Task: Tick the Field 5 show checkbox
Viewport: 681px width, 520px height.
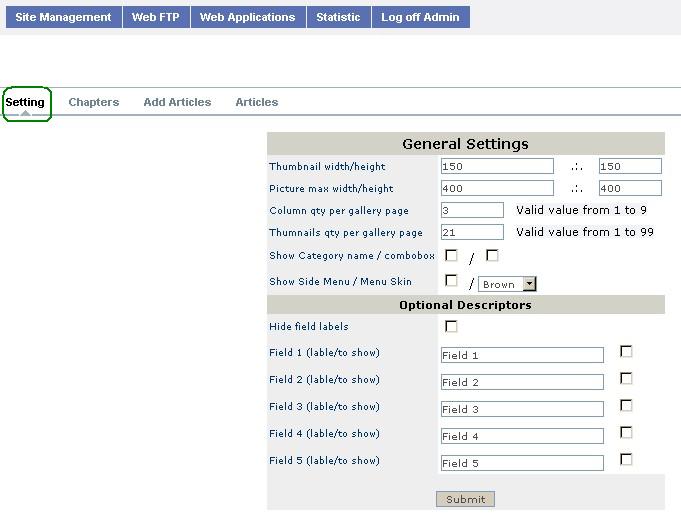Action: (627, 460)
